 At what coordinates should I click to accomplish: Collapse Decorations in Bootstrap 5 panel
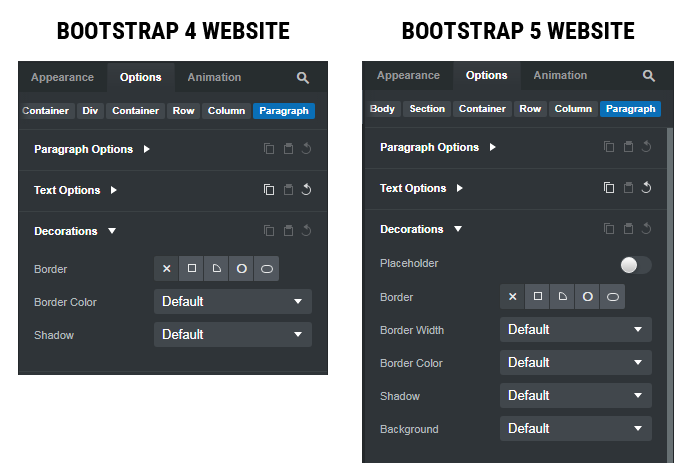click(x=458, y=229)
